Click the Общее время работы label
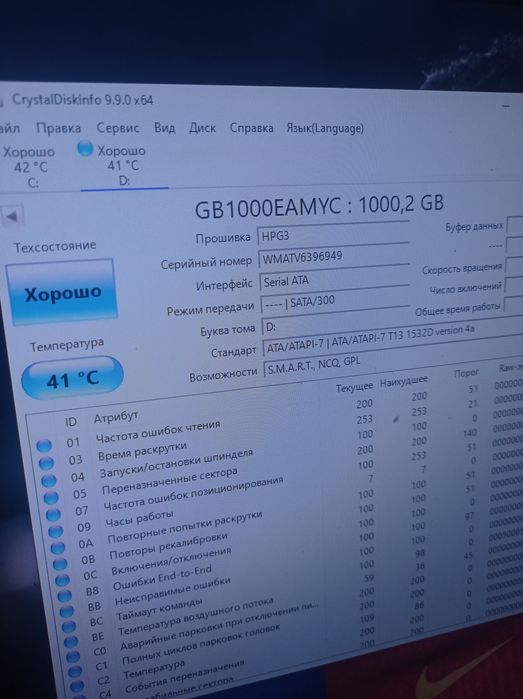 tap(457, 308)
